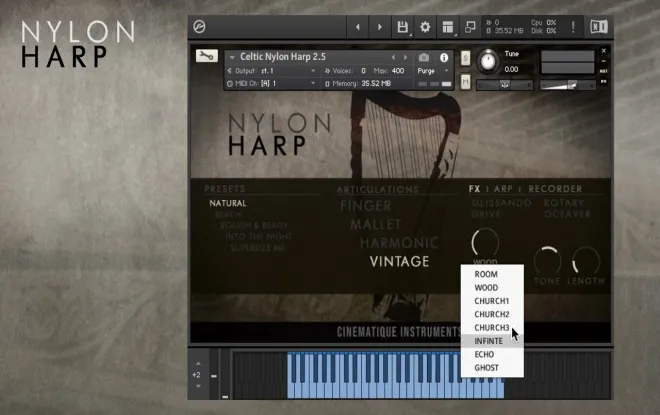Click the pan slider under Tune
This screenshot has height=415, width=660.
505,85
